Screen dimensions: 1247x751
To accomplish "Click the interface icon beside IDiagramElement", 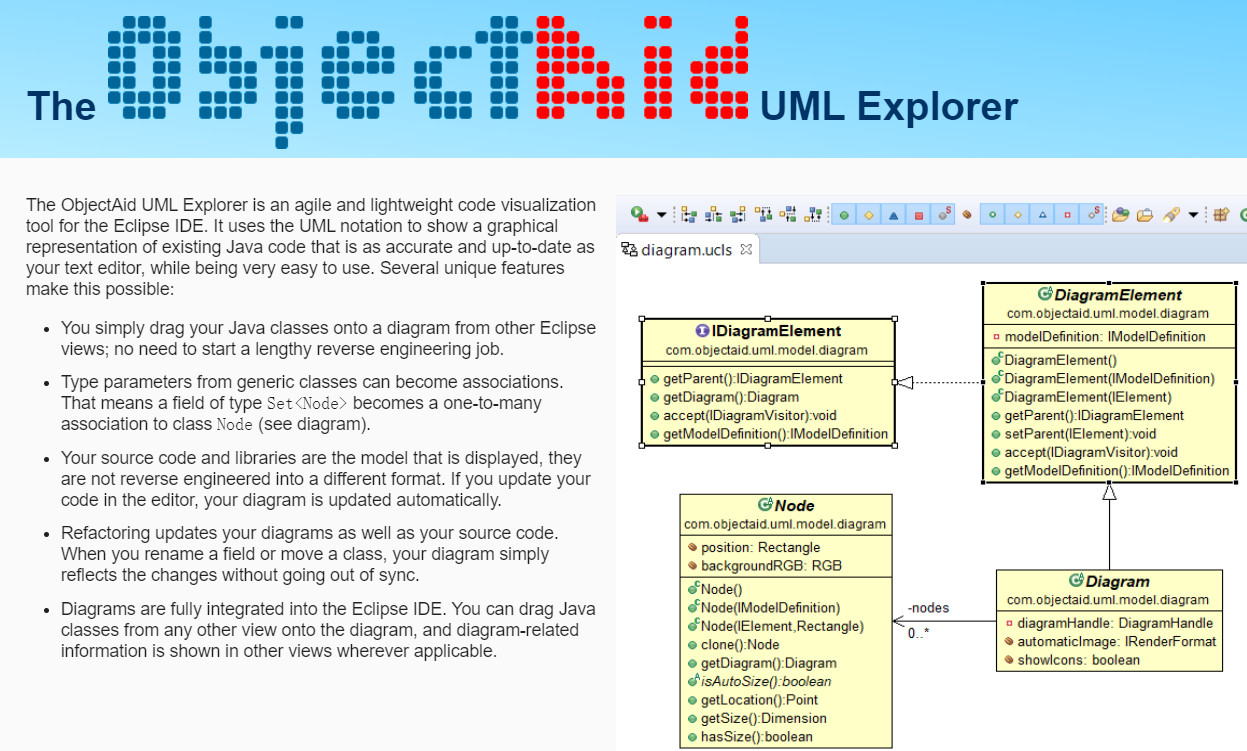I will 702,331.
